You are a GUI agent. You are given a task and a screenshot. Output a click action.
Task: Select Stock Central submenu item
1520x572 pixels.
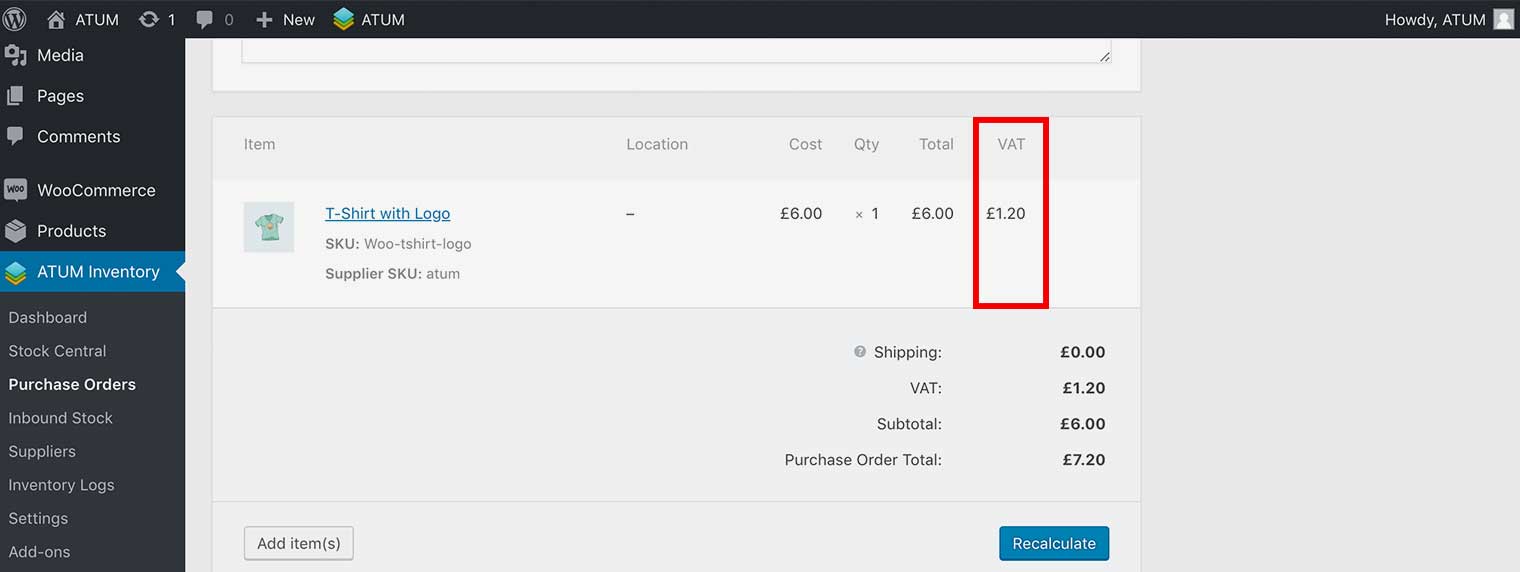57,351
